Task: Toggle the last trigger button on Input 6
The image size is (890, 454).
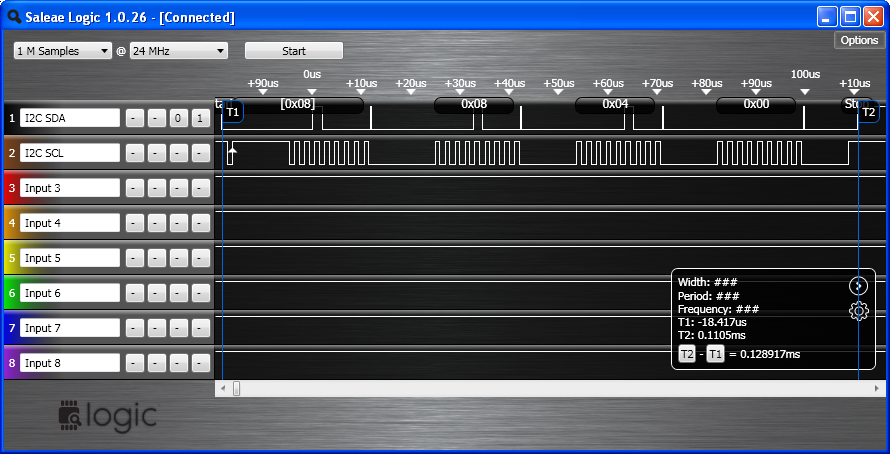Action: (200, 293)
